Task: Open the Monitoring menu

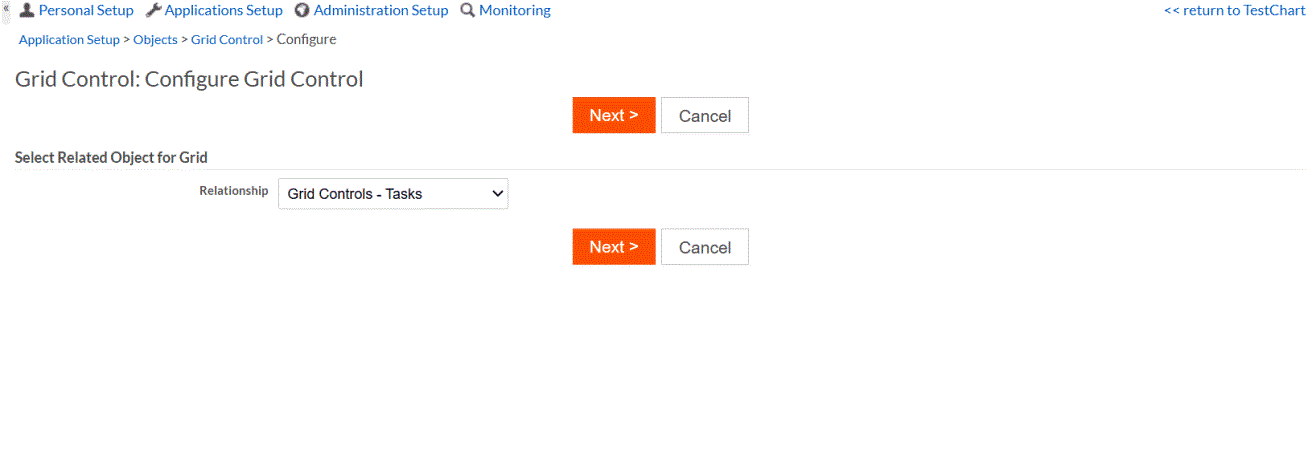Action: [514, 10]
